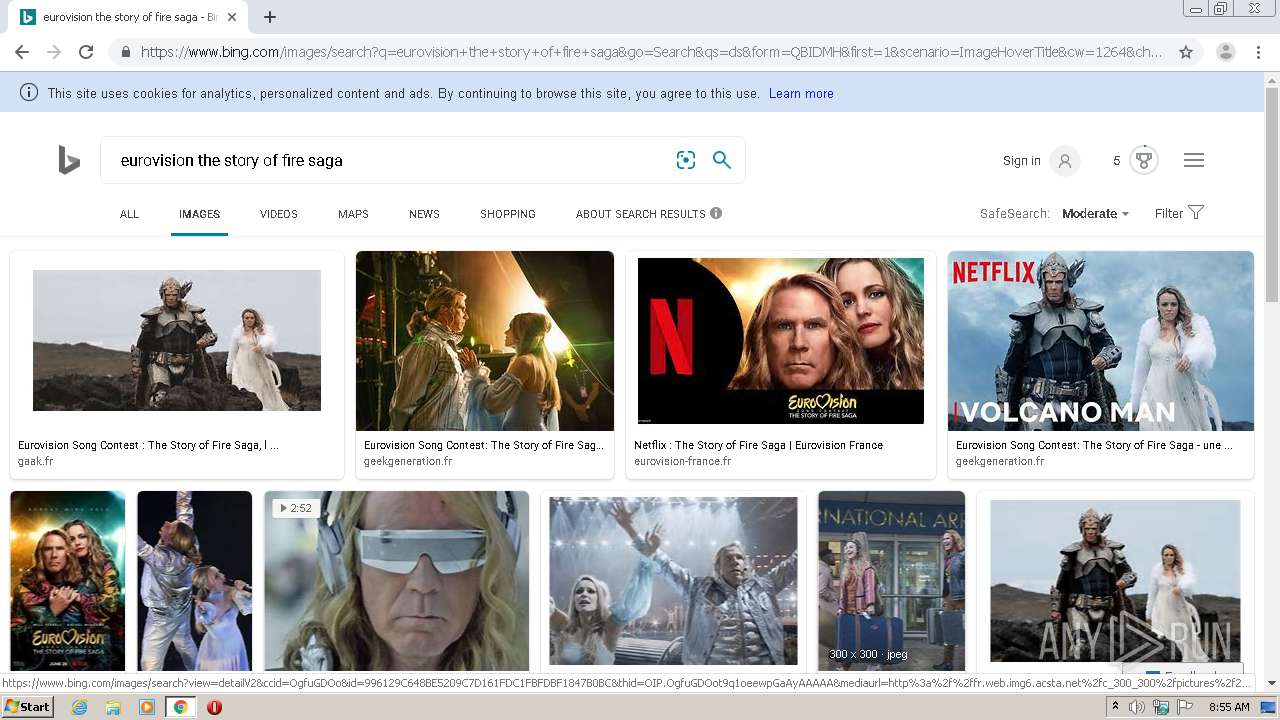Switch to NEWS tab
The width and height of the screenshot is (1280, 720).
point(424,214)
